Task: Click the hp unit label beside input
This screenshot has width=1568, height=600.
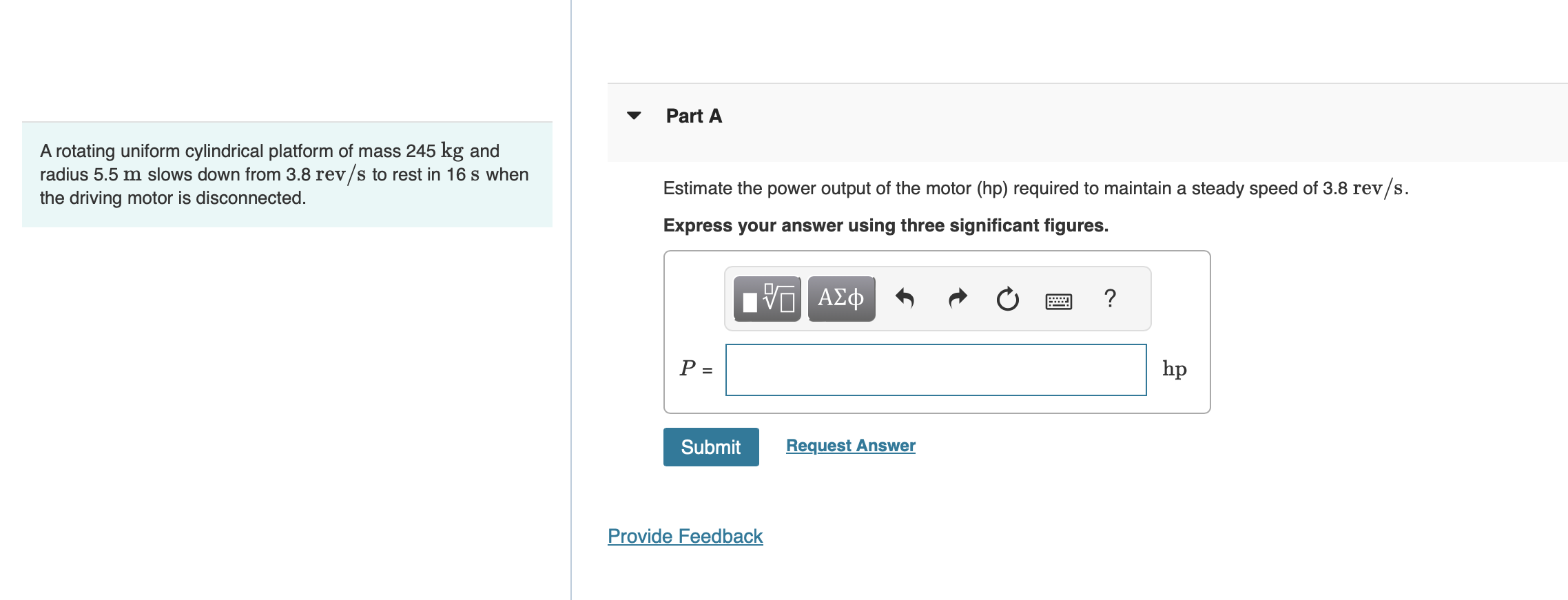Action: tap(1175, 369)
